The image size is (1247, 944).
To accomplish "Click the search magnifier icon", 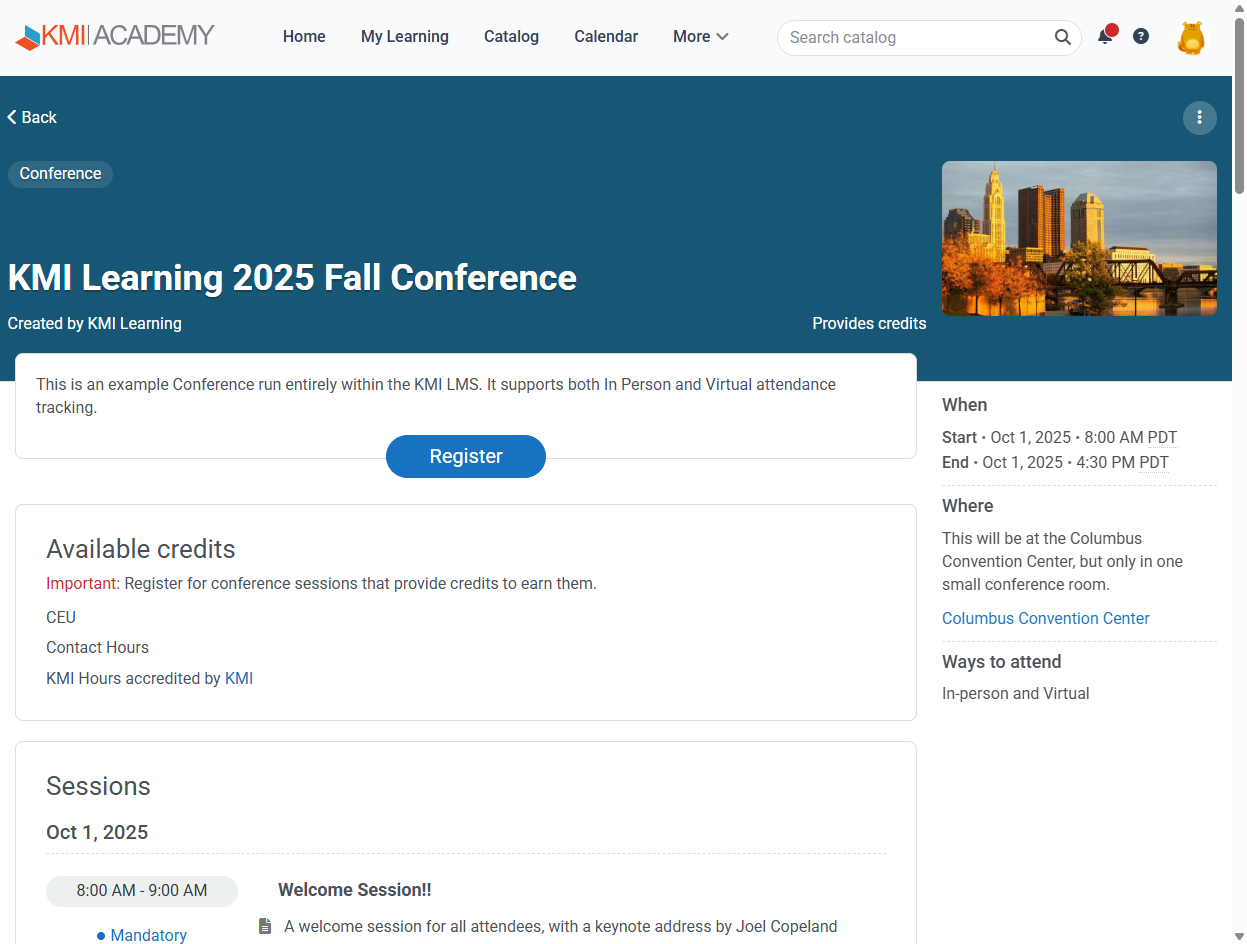I will (x=1062, y=38).
